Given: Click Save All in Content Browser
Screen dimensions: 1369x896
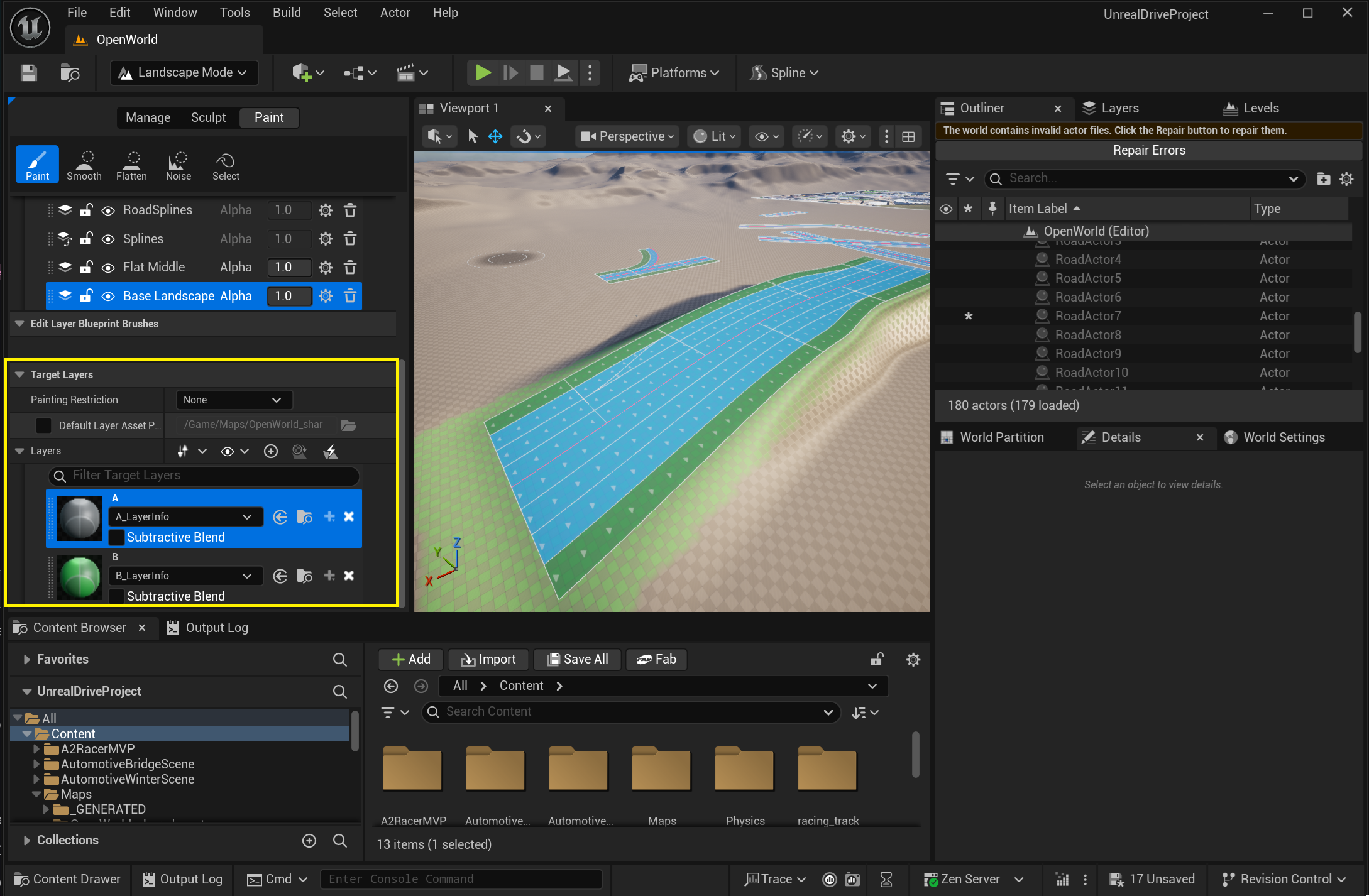Looking at the screenshot, I should [x=578, y=659].
